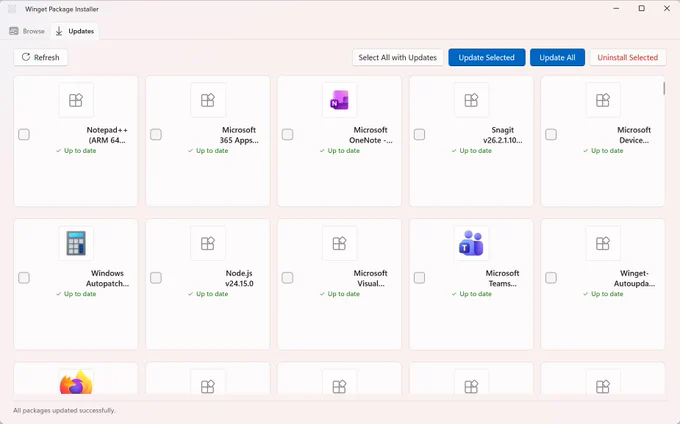Image resolution: width=680 pixels, height=424 pixels.
Task: Click the Windows Autopatch... name
Action: [107, 278]
